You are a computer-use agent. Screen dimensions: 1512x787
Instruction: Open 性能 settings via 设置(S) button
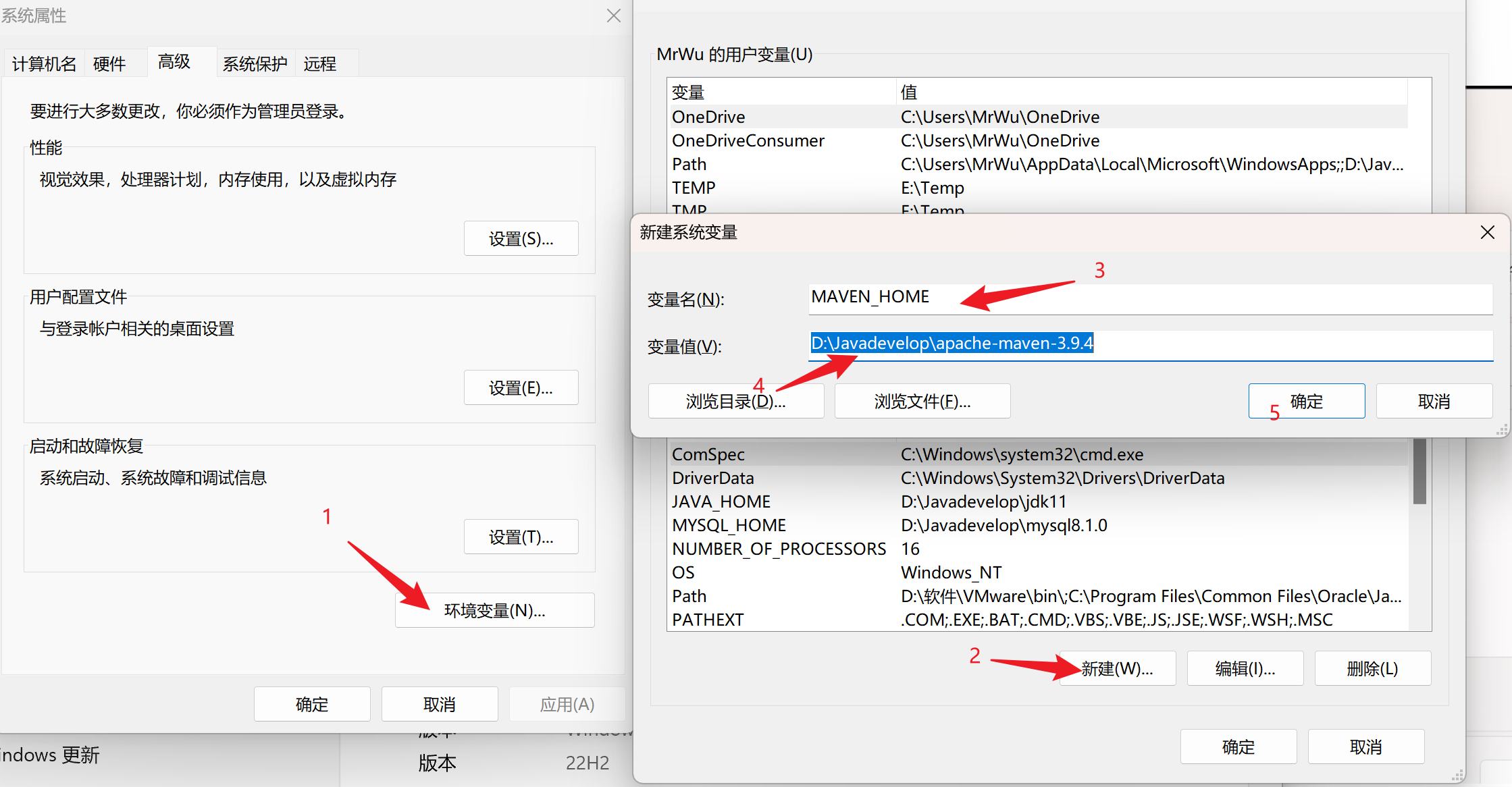[x=521, y=238]
